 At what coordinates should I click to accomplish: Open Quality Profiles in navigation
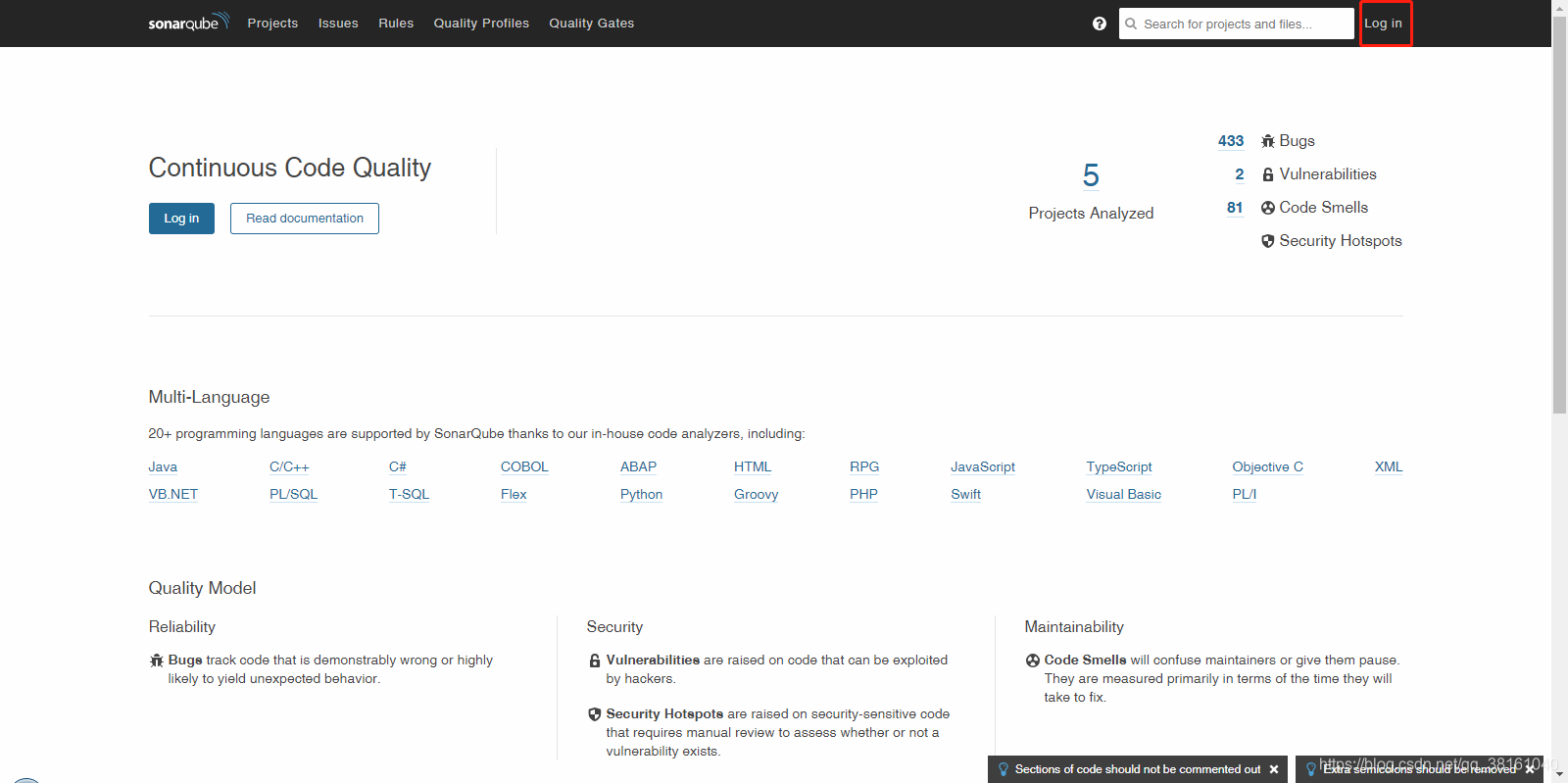click(x=481, y=24)
